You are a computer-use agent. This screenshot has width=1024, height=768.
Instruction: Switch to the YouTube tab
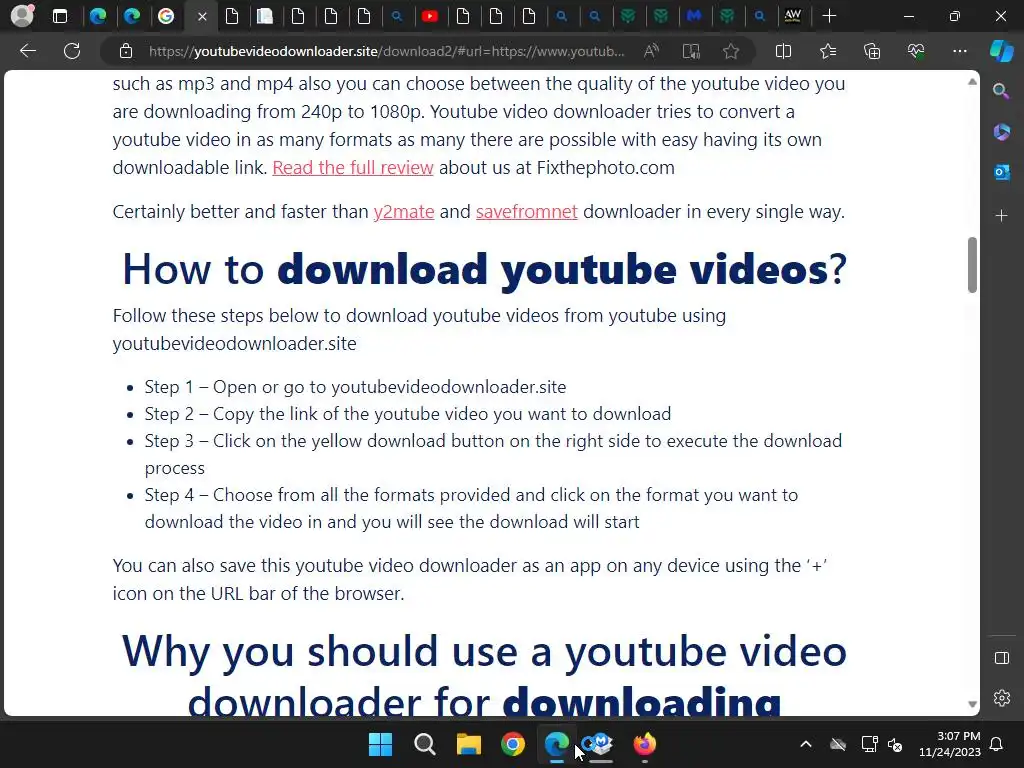(429, 16)
